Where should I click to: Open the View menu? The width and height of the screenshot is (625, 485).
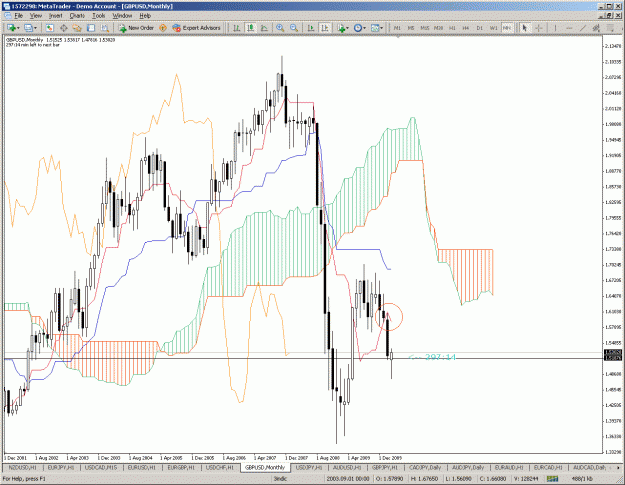tap(35, 16)
